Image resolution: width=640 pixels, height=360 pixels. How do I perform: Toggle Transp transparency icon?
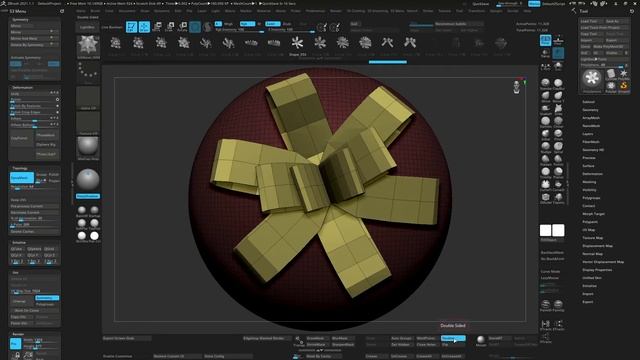[545, 53]
